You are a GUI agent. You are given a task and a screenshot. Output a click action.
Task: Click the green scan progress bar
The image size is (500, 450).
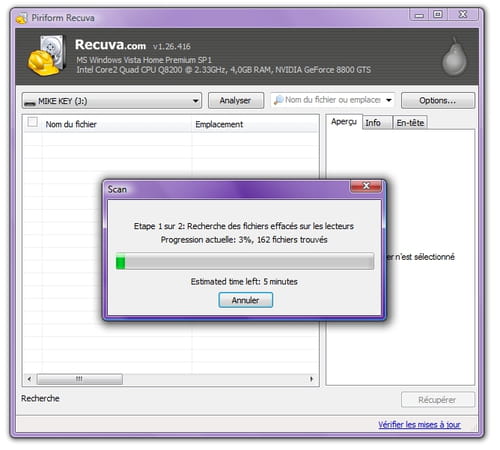245,261
